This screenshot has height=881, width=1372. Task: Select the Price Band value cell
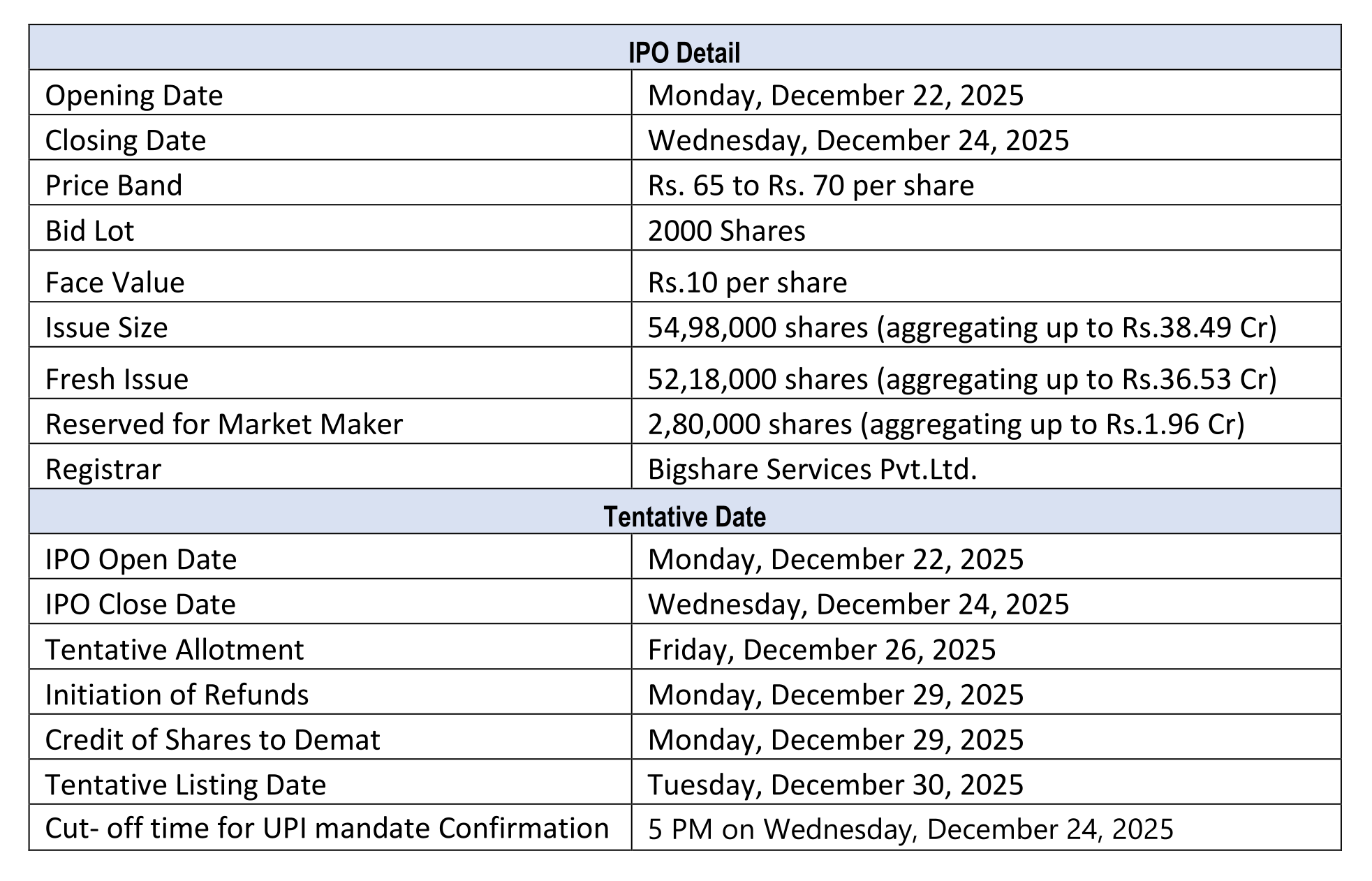point(811,186)
